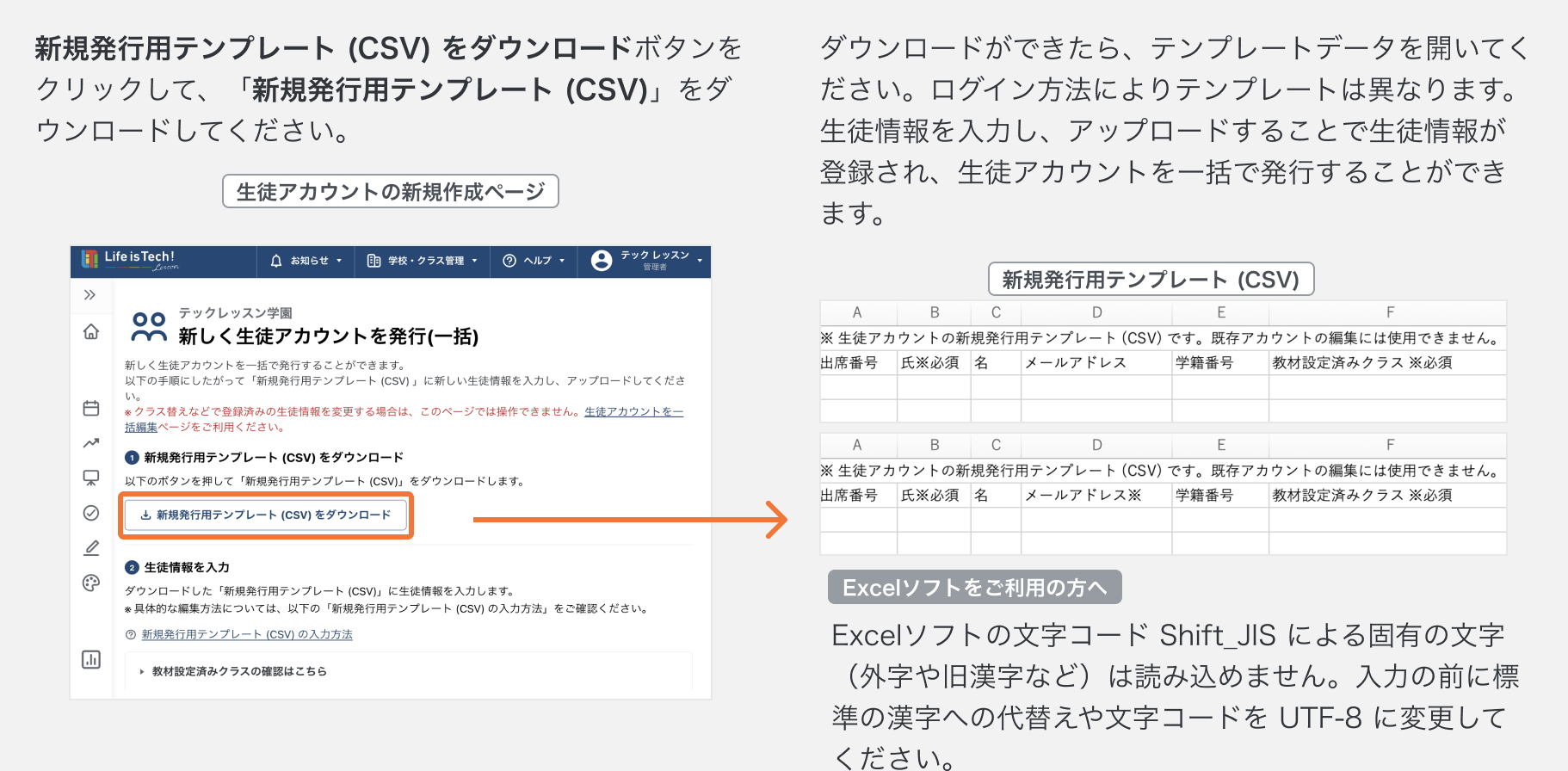Open the テック レッスン account menu
1568x771 pixels.
pyautogui.click(x=647, y=261)
